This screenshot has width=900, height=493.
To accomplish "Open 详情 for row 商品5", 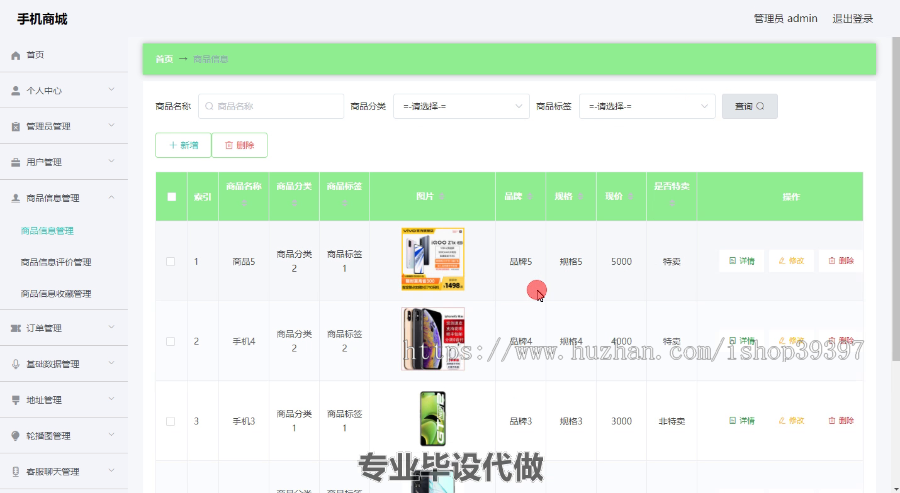I will coord(742,261).
